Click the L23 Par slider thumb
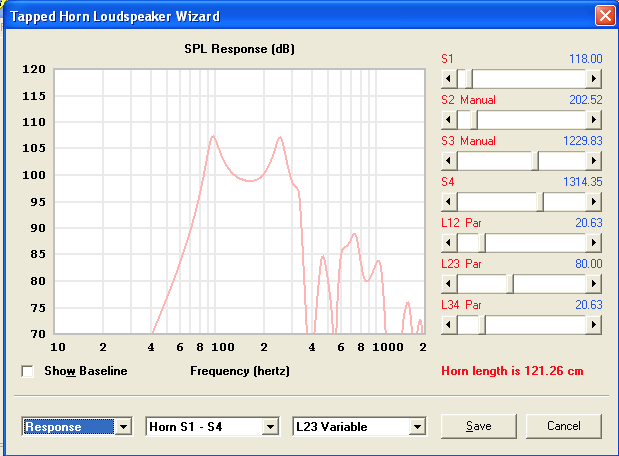This screenshot has width=619, height=456. [x=510, y=284]
